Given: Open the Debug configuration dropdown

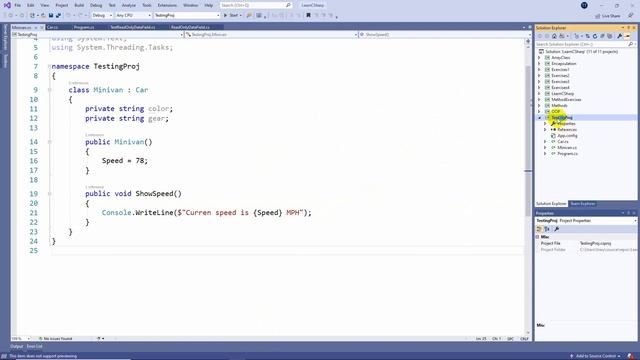Looking at the screenshot, I should [x=102, y=16].
